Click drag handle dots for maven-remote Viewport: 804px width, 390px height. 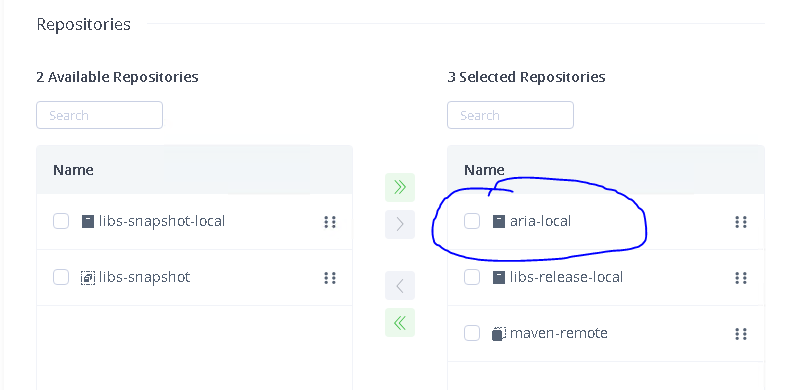pyautogui.click(x=741, y=334)
